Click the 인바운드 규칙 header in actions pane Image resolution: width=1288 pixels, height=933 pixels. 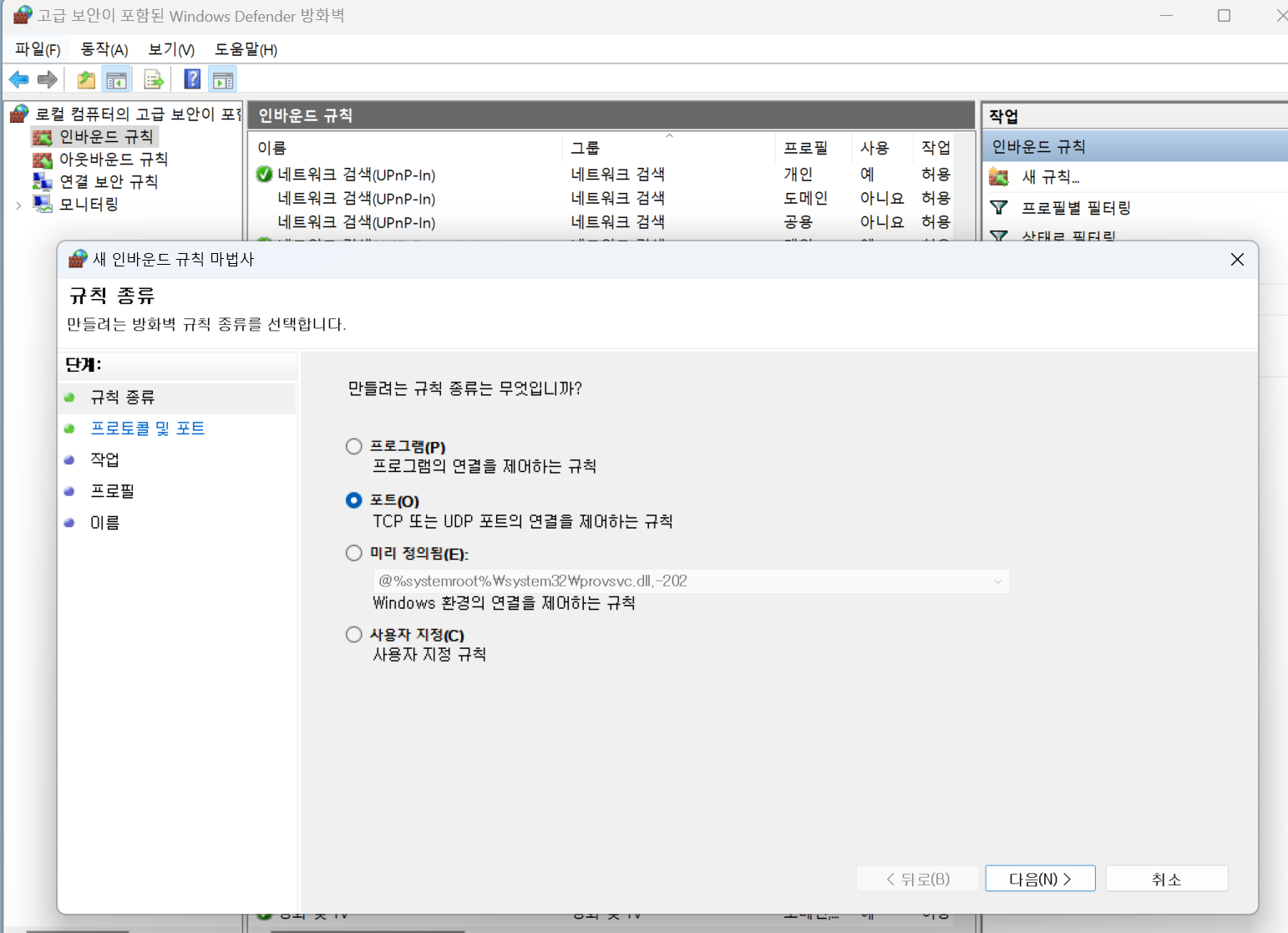click(x=1134, y=146)
